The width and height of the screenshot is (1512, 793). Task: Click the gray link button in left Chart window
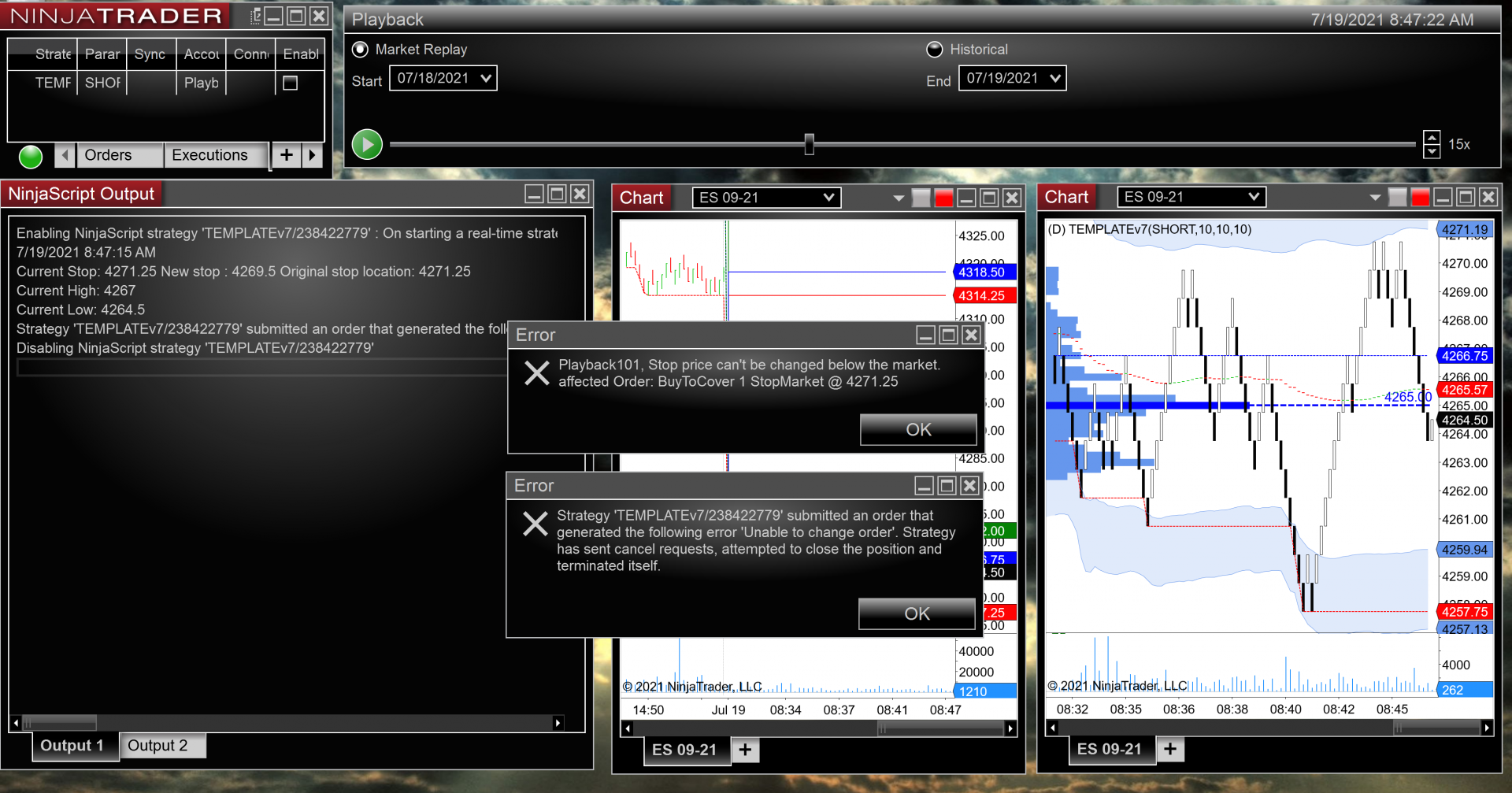point(921,198)
